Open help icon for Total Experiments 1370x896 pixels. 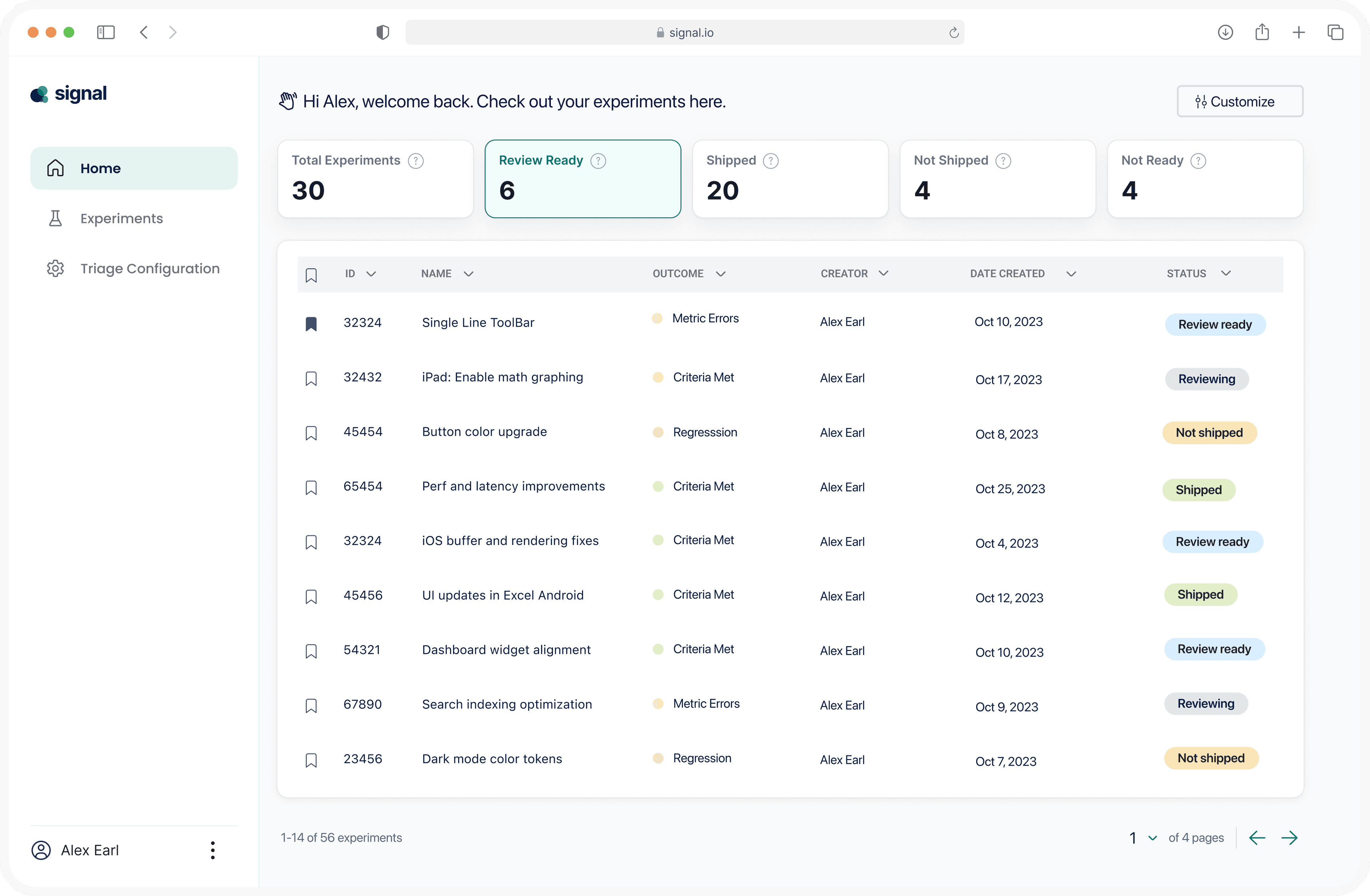tap(416, 161)
